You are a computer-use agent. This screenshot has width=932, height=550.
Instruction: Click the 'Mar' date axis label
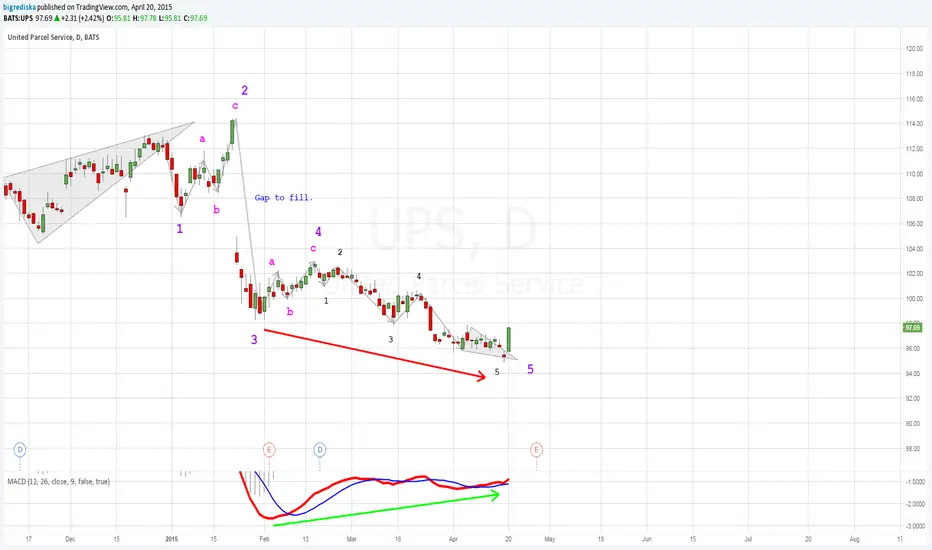pyautogui.click(x=351, y=539)
